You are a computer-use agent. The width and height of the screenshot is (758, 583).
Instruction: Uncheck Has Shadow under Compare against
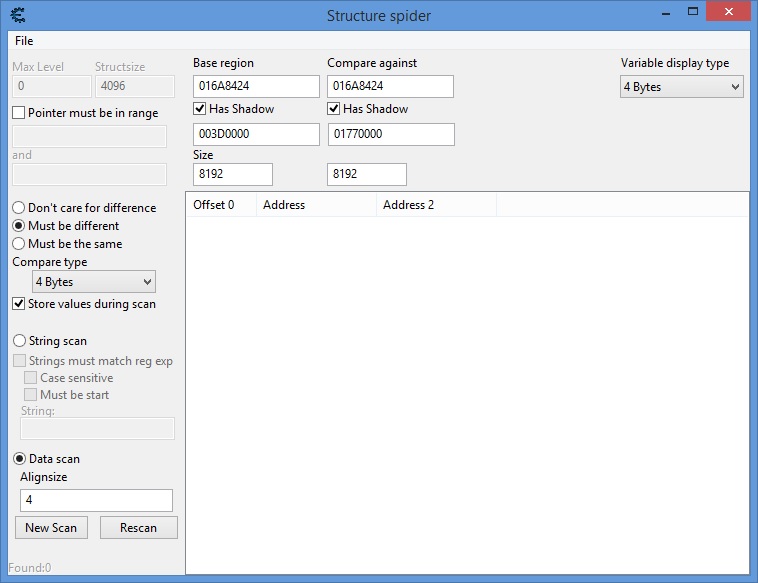coord(335,109)
